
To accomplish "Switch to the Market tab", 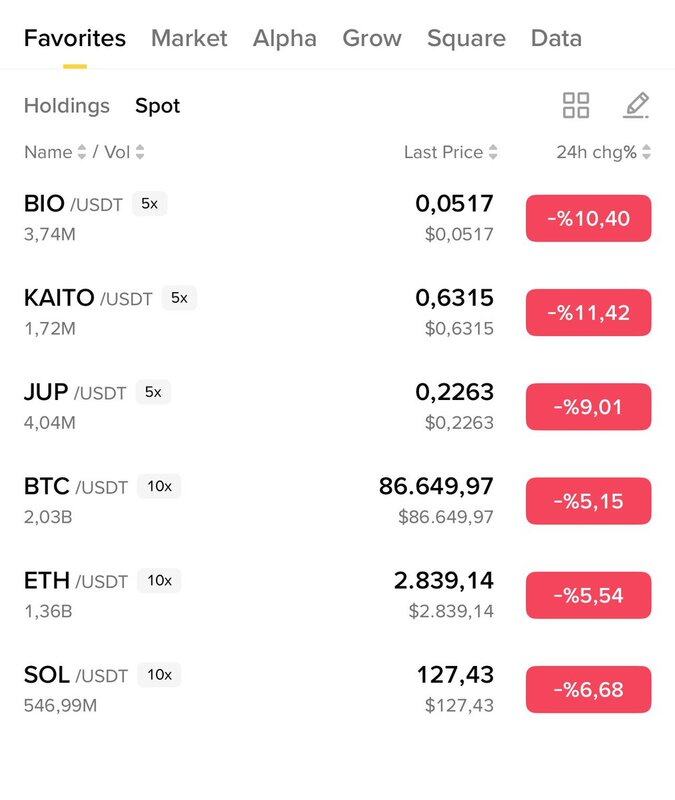I will [189, 38].
